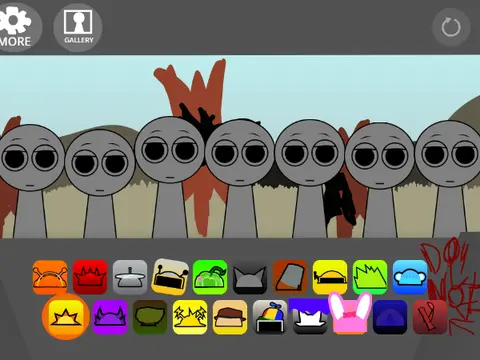The image size is (480, 360).
Task: Choose the purple horned hat icon
Action: pyautogui.click(x=110, y=317)
